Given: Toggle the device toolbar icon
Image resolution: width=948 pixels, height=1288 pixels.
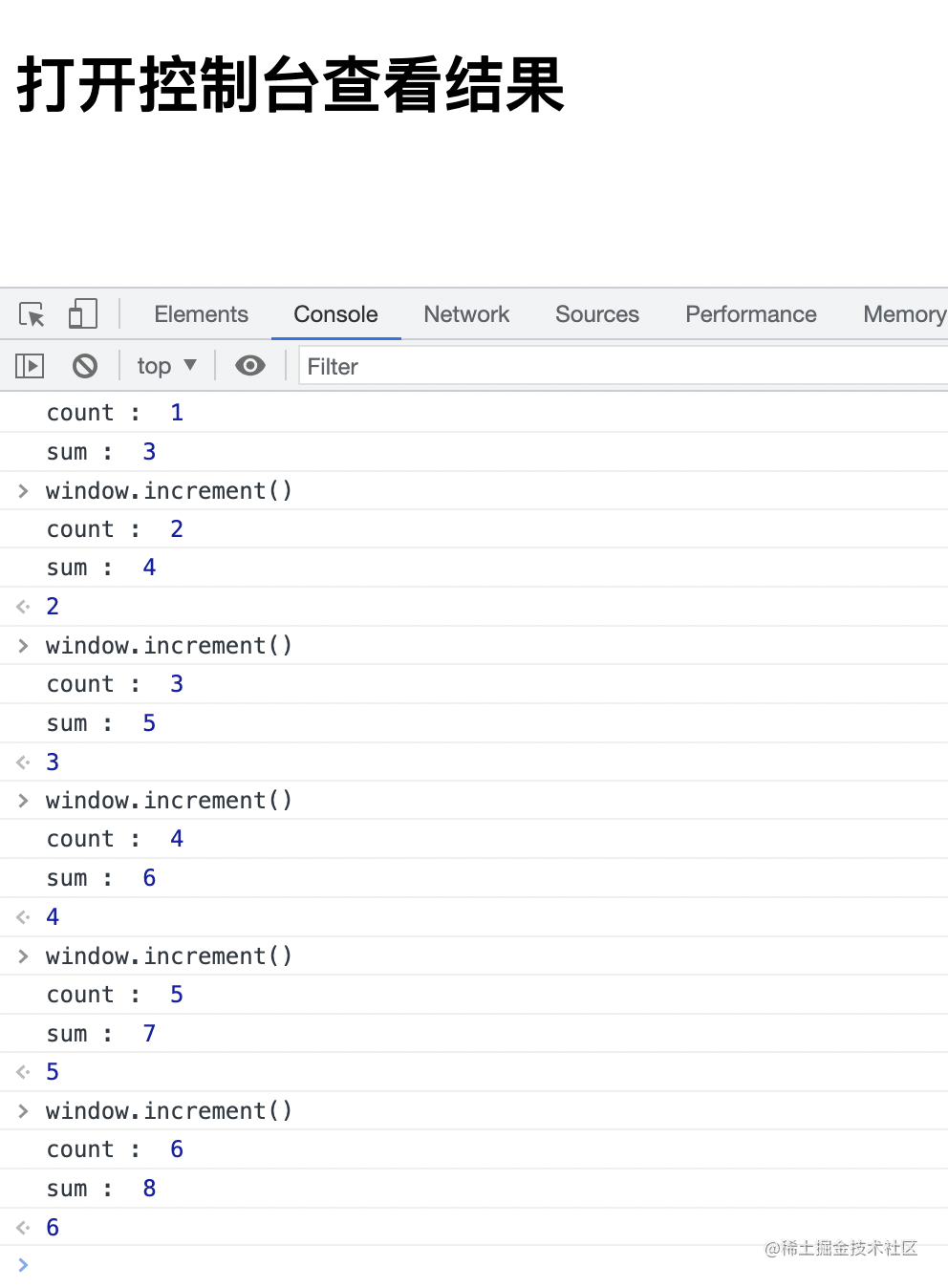Looking at the screenshot, I should coord(83,314).
